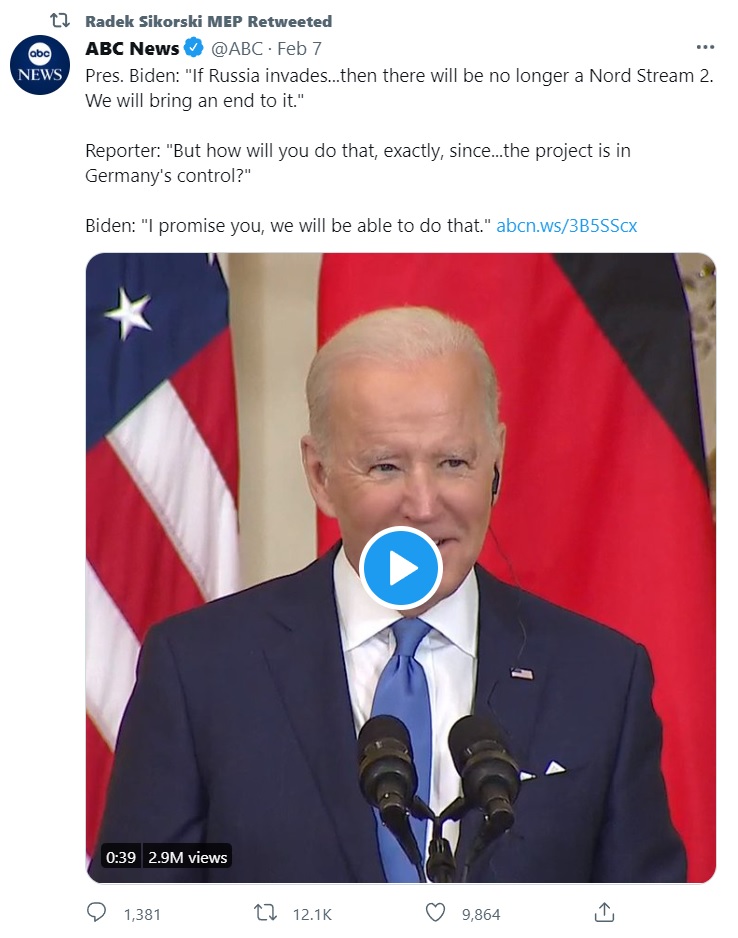The image size is (738, 938).
Task: Click the ABC News display name
Action: tap(132, 48)
